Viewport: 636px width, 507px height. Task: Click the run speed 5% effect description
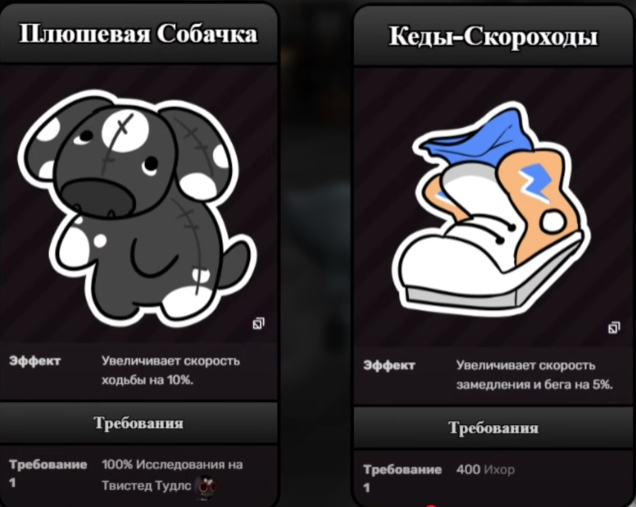pos(534,375)
